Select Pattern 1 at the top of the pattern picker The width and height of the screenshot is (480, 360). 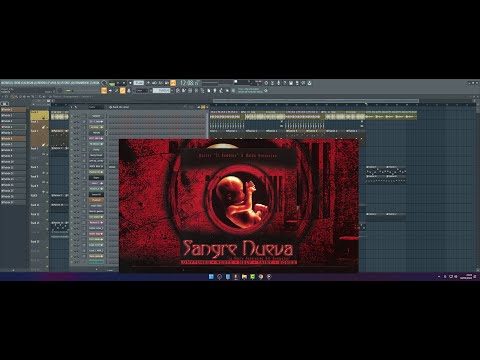tap(13, 109)
